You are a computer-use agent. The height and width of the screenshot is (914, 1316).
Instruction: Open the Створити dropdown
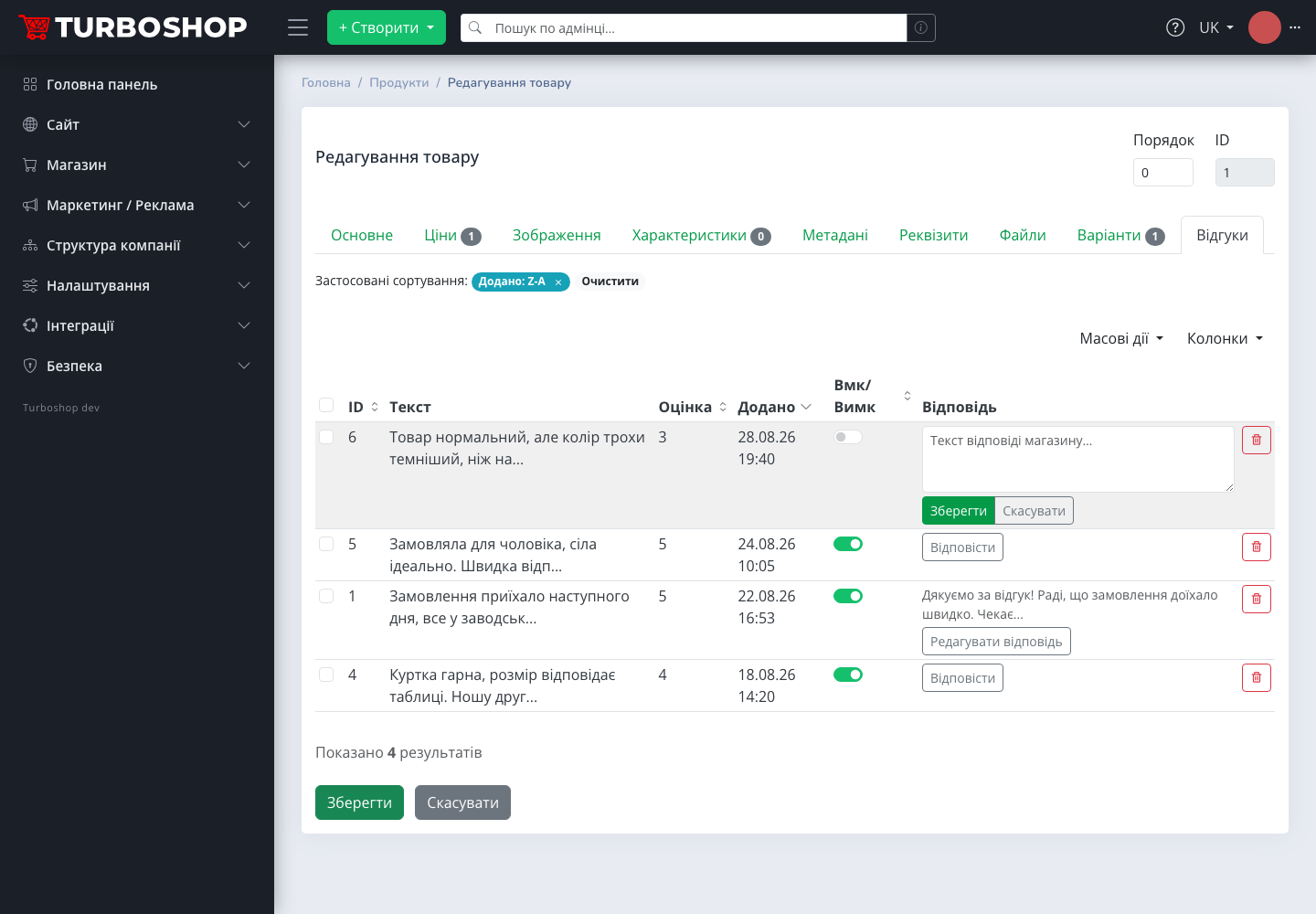point(387,27)
